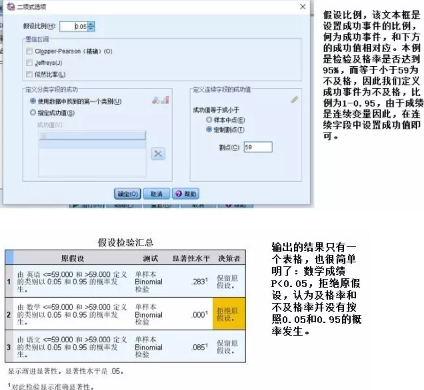Click the 显著性水平 column header in output table
424x390 pixels.
[191, 258]
